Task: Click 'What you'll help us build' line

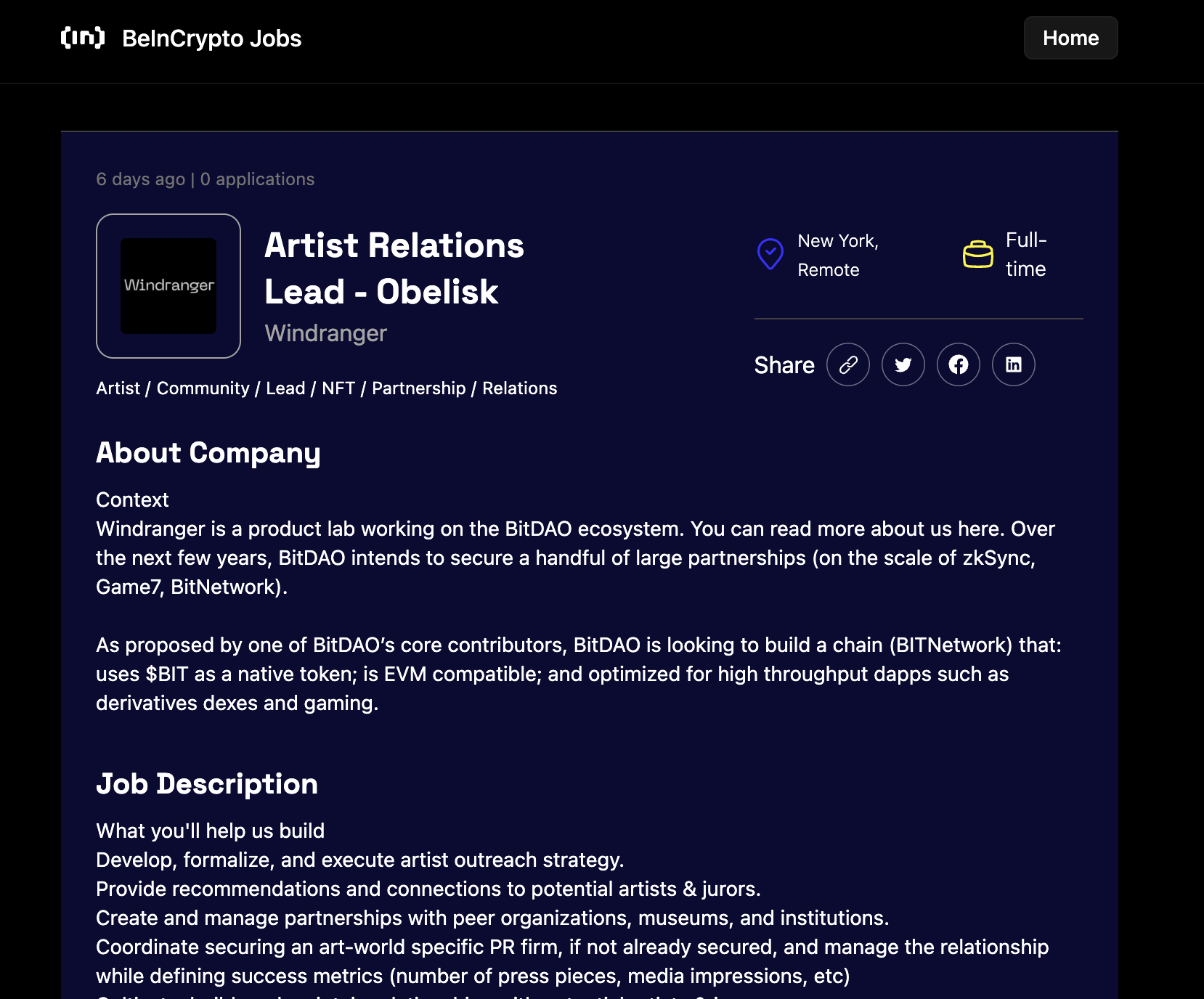Action: (210, 831)
